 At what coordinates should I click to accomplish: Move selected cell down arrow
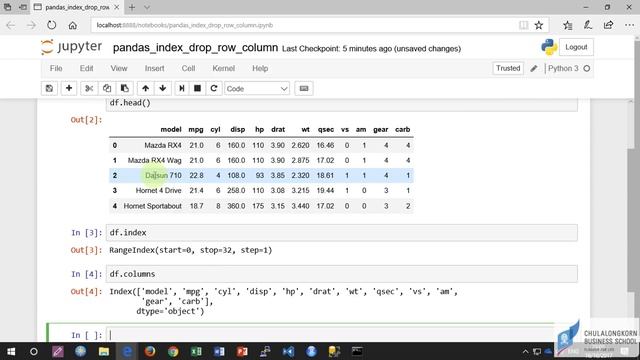point(163,89)
